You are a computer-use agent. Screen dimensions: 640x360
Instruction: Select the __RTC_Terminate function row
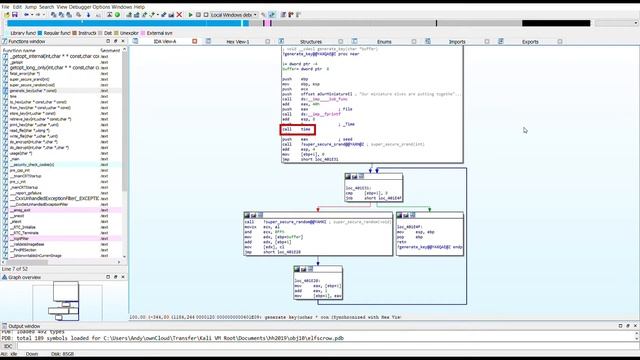point(61,233)
